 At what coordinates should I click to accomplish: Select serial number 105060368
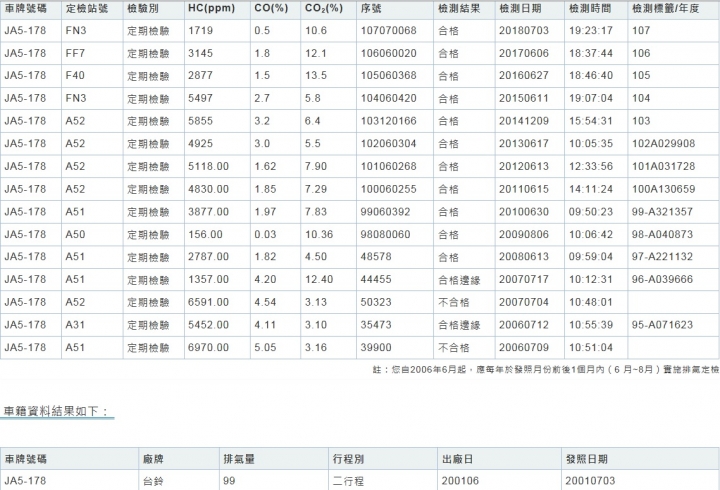pyautogui.click(x=388, y=75)
